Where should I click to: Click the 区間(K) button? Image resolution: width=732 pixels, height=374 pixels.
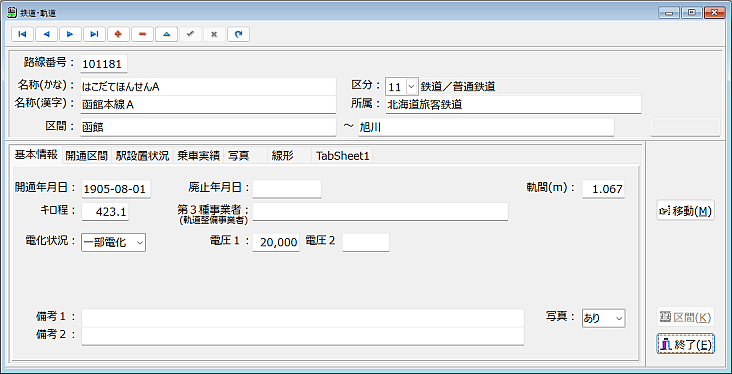[685, 318]
